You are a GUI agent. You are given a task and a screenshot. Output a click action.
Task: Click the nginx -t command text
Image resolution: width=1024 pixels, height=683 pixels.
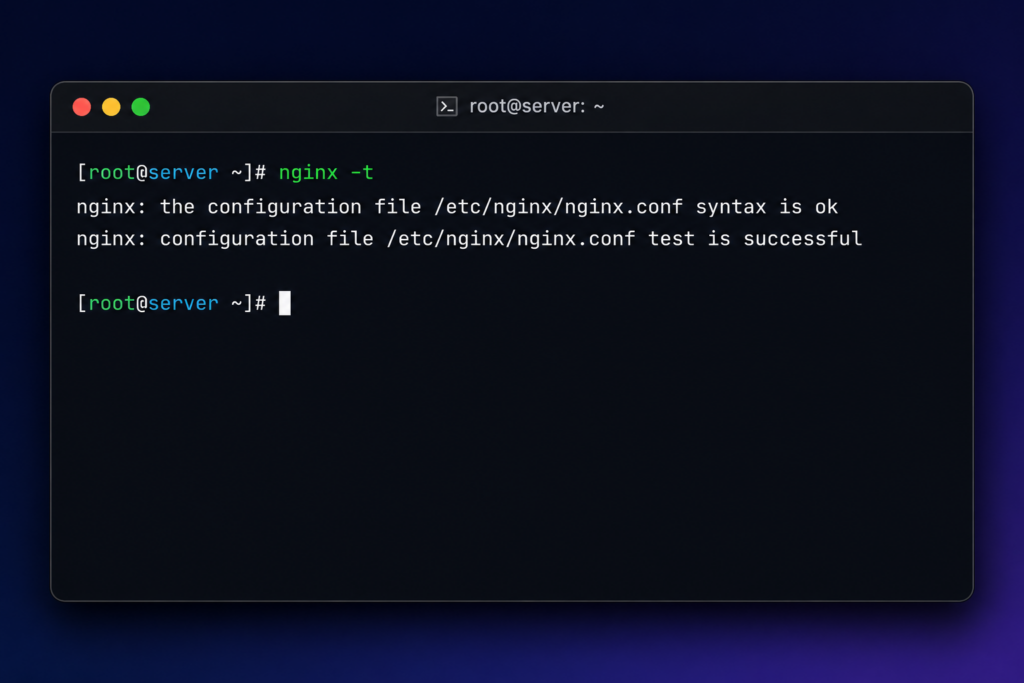[x=326, y=172]
